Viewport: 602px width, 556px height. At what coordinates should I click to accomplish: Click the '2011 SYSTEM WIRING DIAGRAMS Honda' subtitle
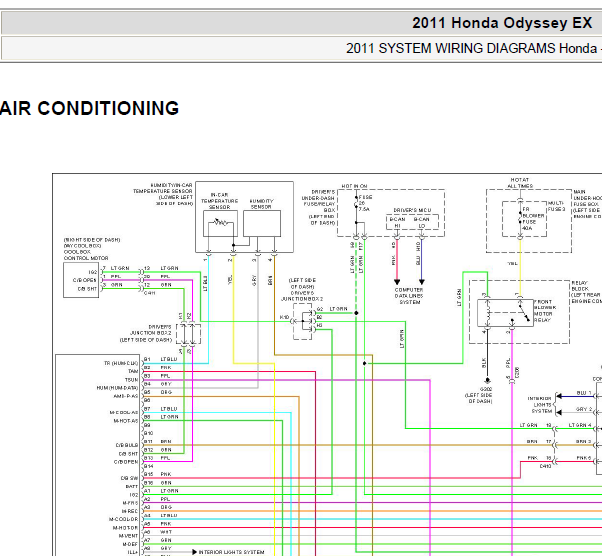pos(471,48)
